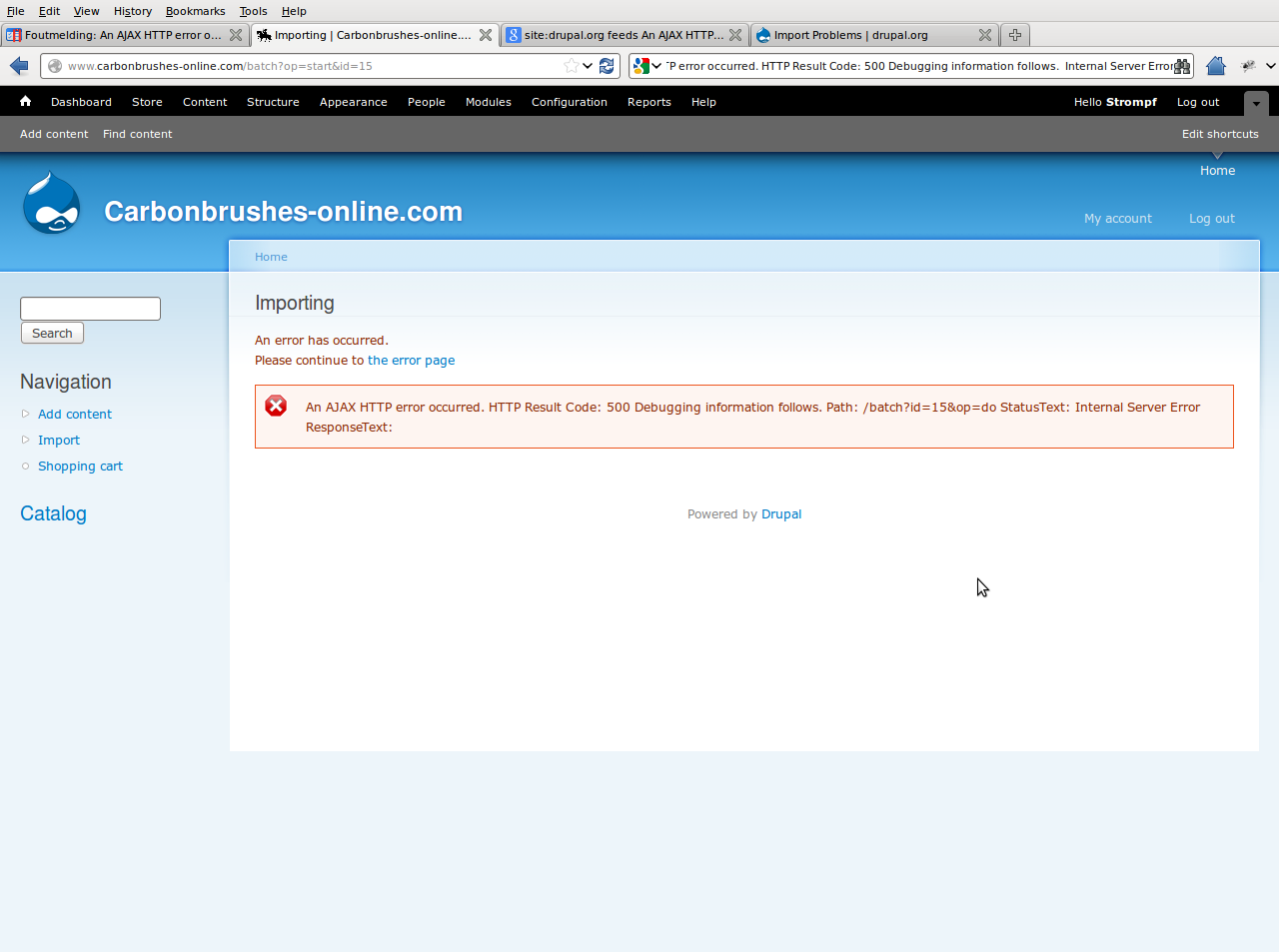The image size is (1279, 952).
Task: Open the URL history dropdown arrow
Action: 588,66
